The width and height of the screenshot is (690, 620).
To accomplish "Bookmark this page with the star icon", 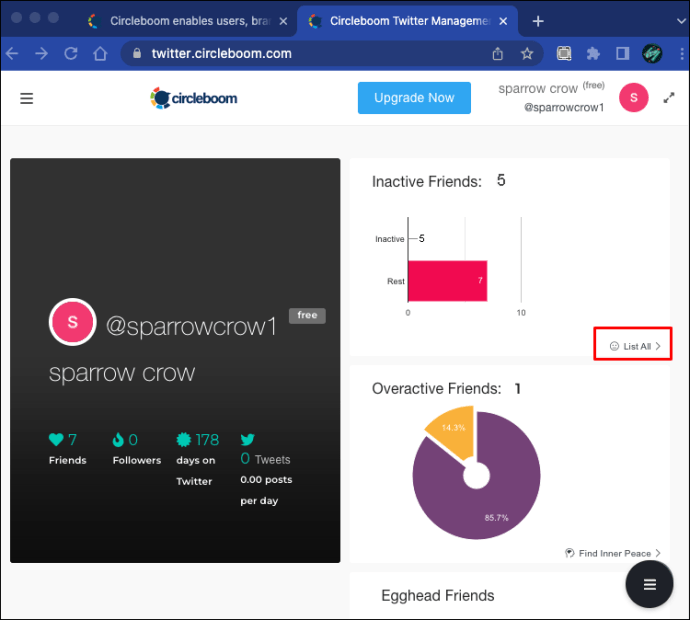I will pyautogui.click(x=527, y=54).
